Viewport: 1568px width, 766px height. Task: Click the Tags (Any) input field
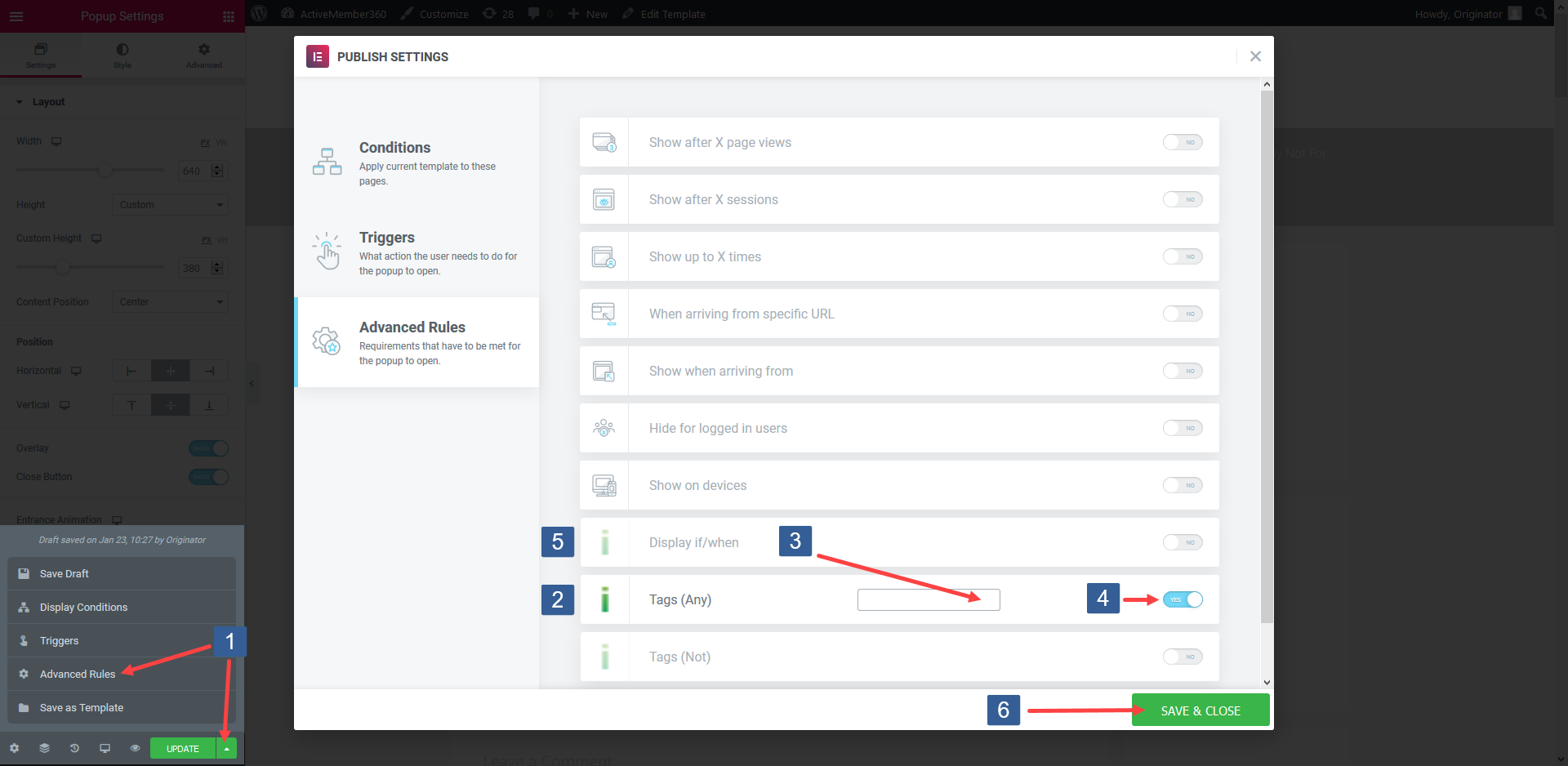(x=928, y=599)
